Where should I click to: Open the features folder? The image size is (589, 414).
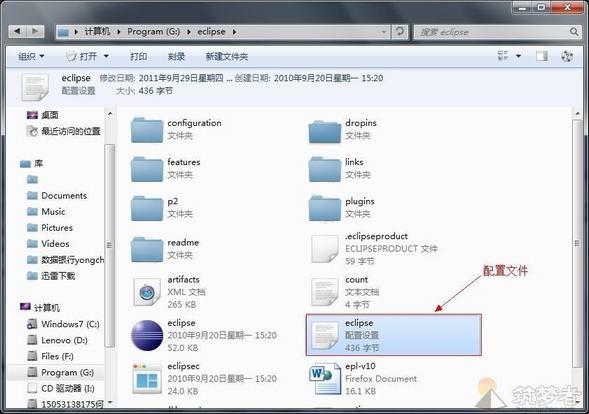(166, 168)
